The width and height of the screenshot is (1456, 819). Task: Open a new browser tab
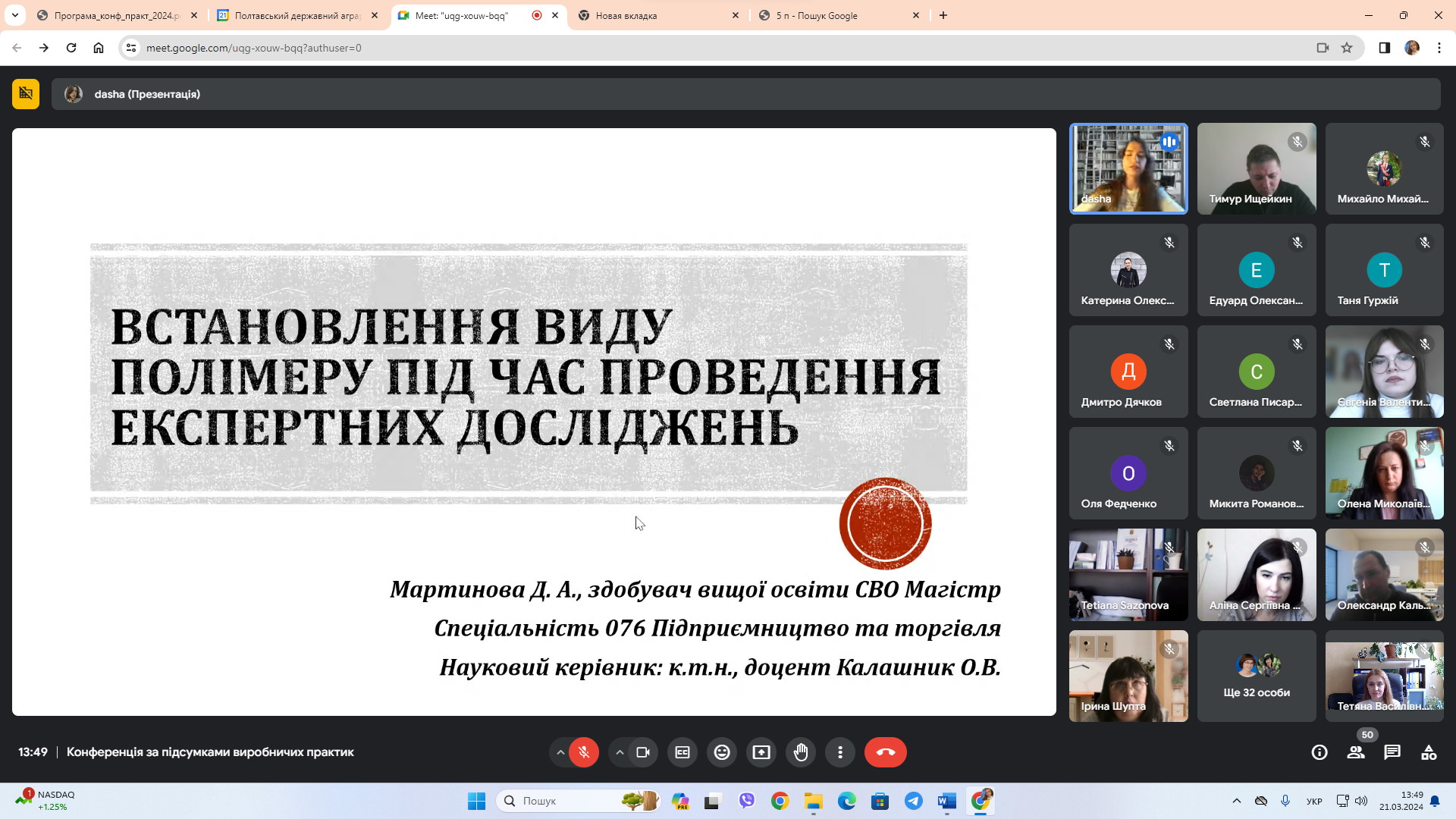(x=943, y=15)
